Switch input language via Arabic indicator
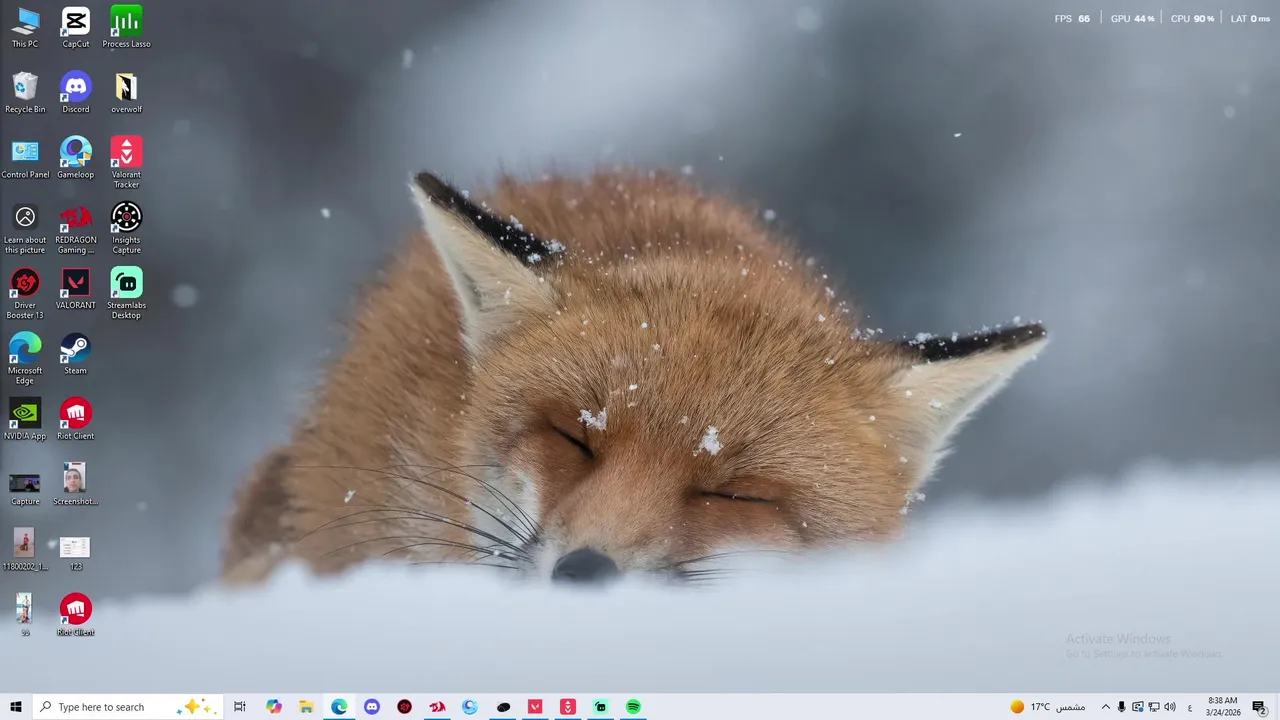Screen dimensions: 1280x720 pyautogui.click(x=1190, y=707)
